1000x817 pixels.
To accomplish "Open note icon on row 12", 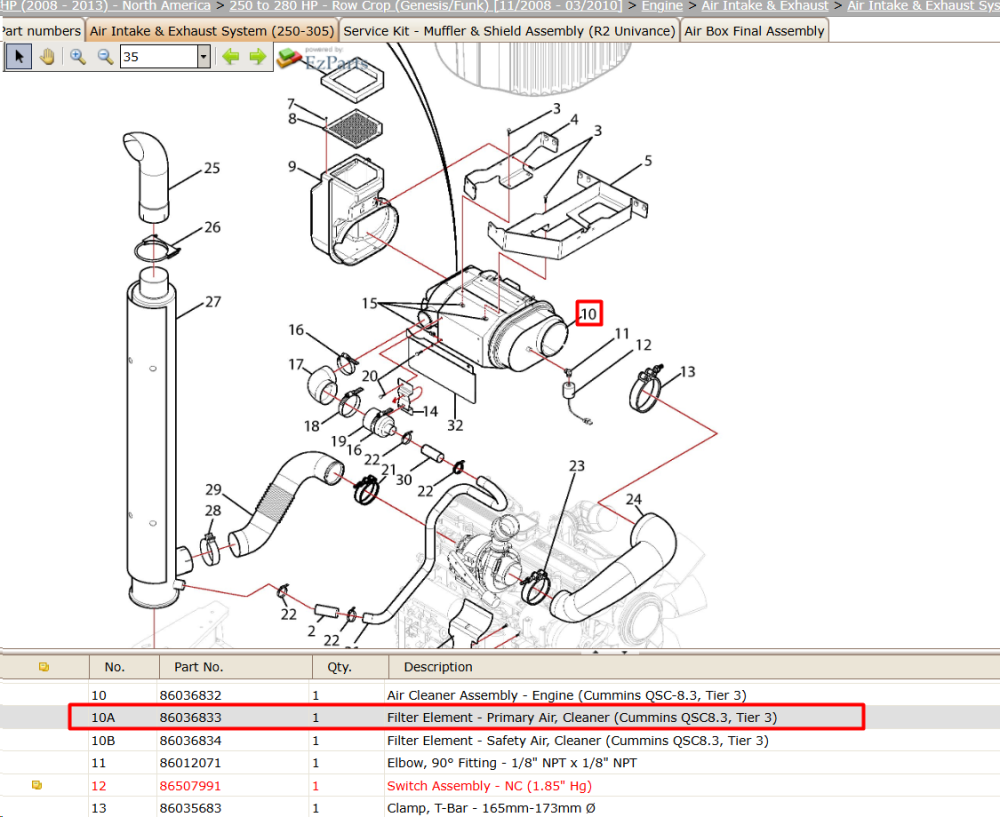I will [37, 785].
